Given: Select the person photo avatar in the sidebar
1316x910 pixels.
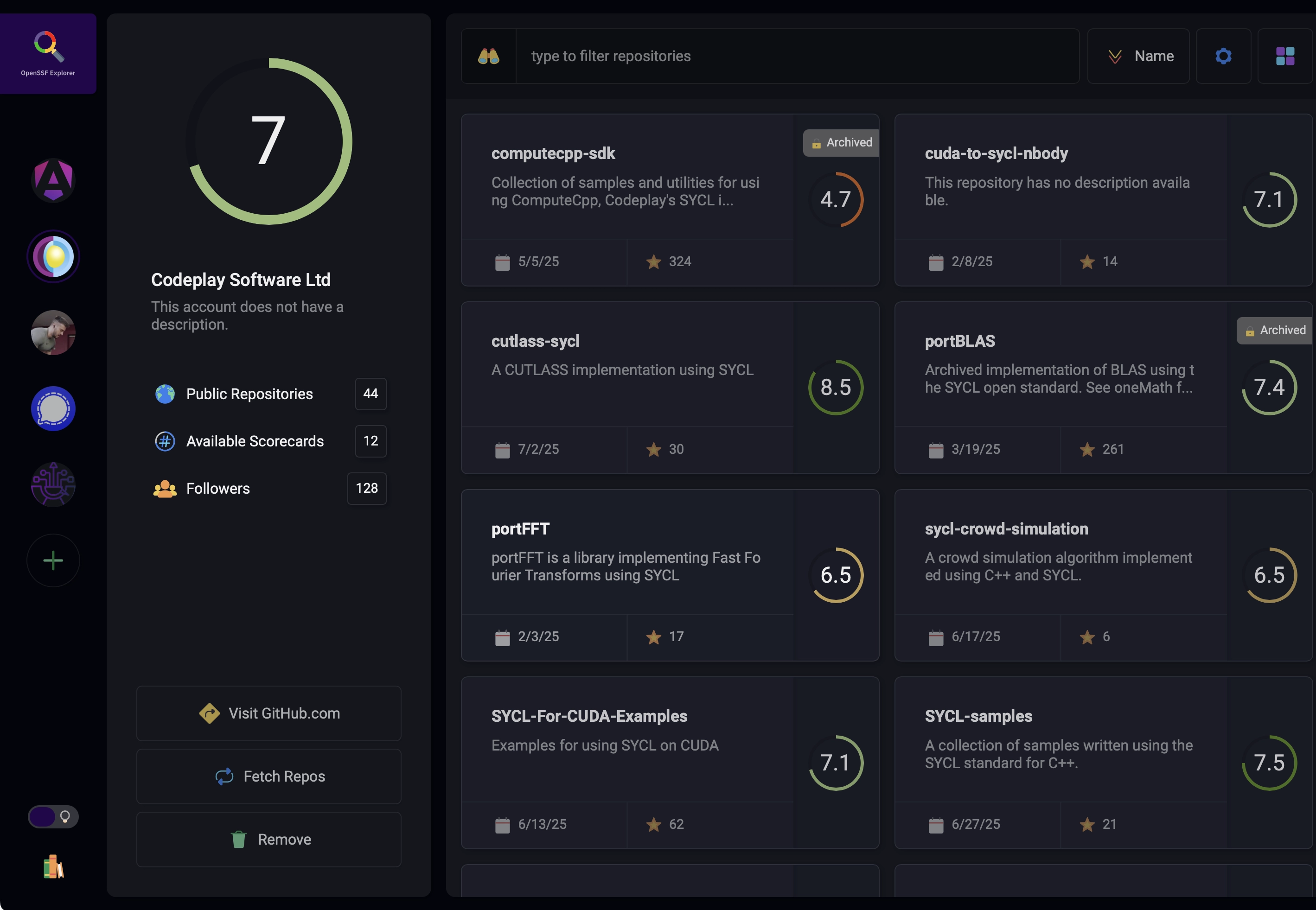Looking at the screenshot, I should pyautogui.click(x=53, y=332).
